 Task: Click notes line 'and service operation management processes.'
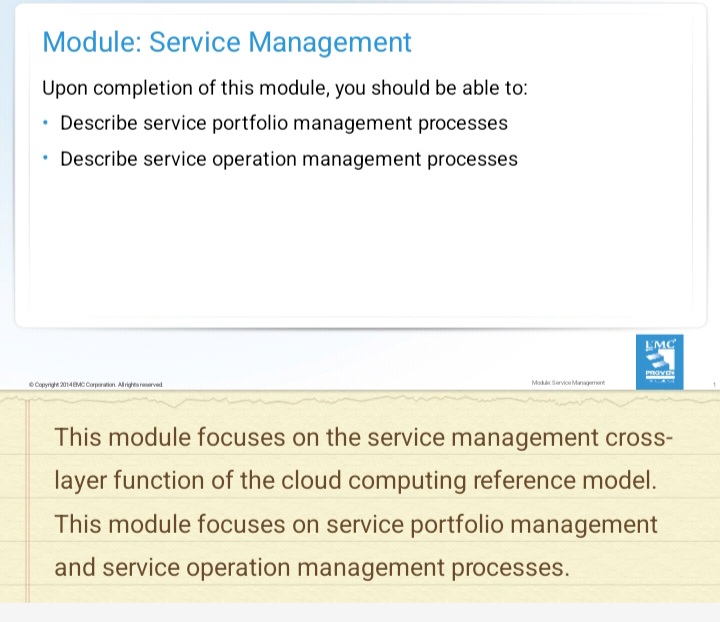(312, 568)
